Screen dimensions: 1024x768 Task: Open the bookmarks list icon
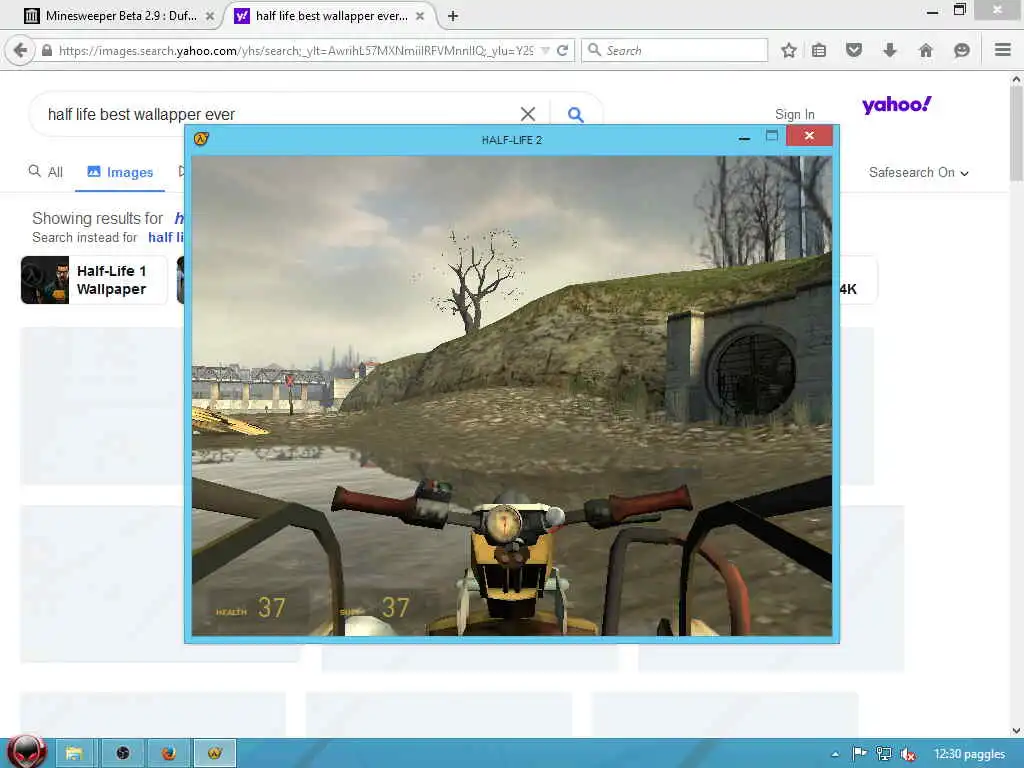pos(819,50)
